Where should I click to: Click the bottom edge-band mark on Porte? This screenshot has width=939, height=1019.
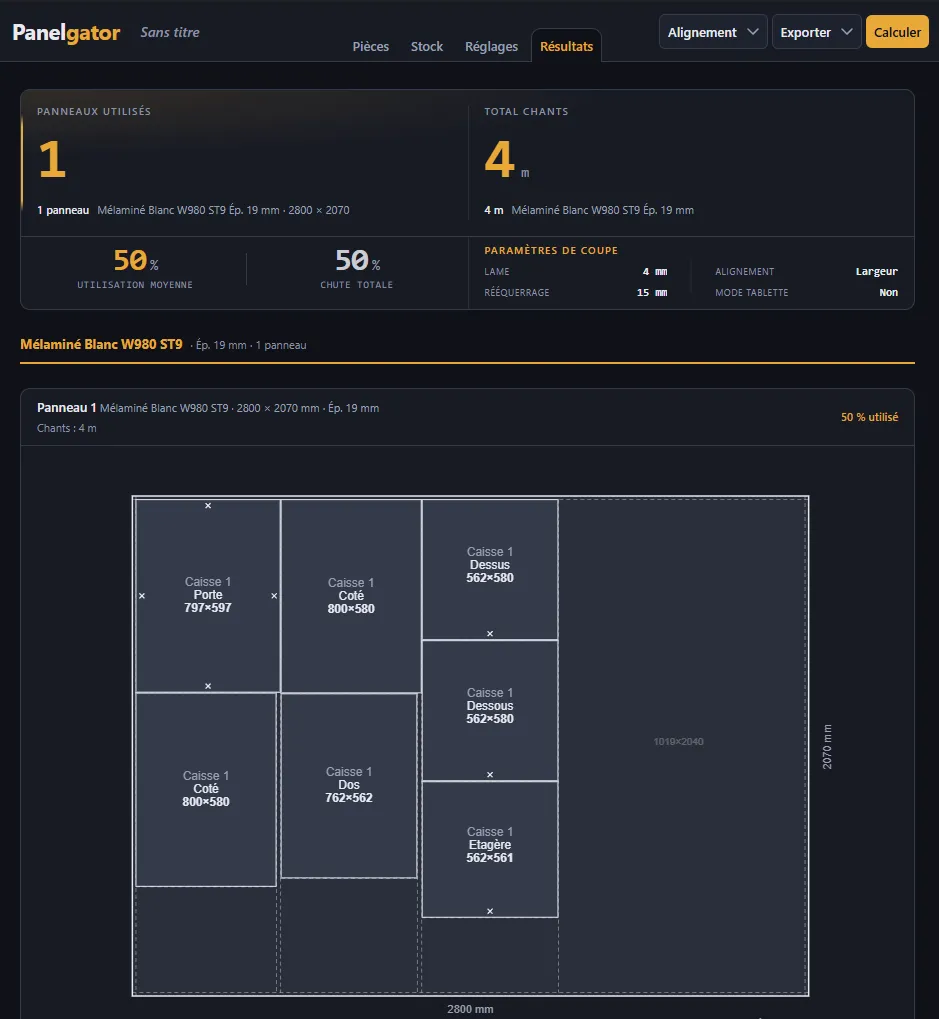pyautogui.click(x=208, y=686)
